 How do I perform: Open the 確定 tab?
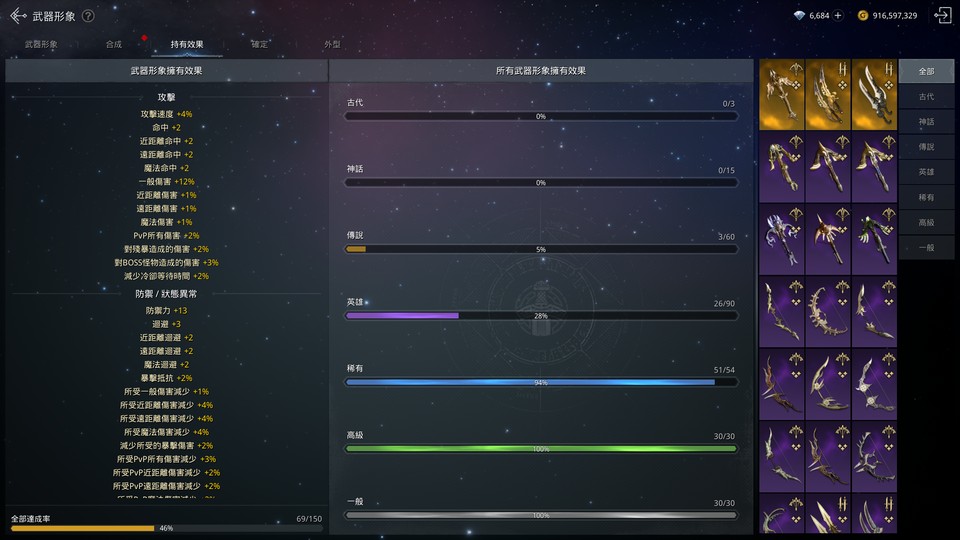coord(260,44)
